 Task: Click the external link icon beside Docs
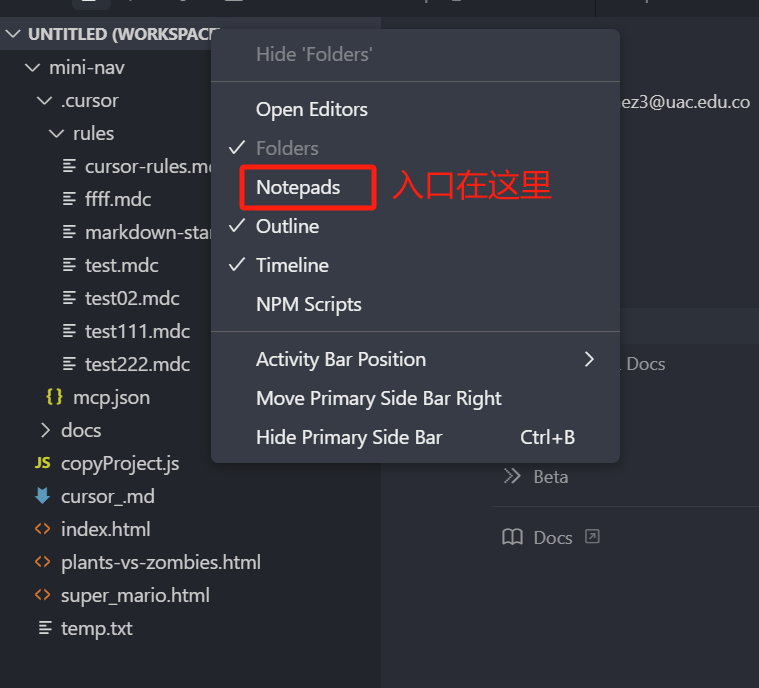592,536
